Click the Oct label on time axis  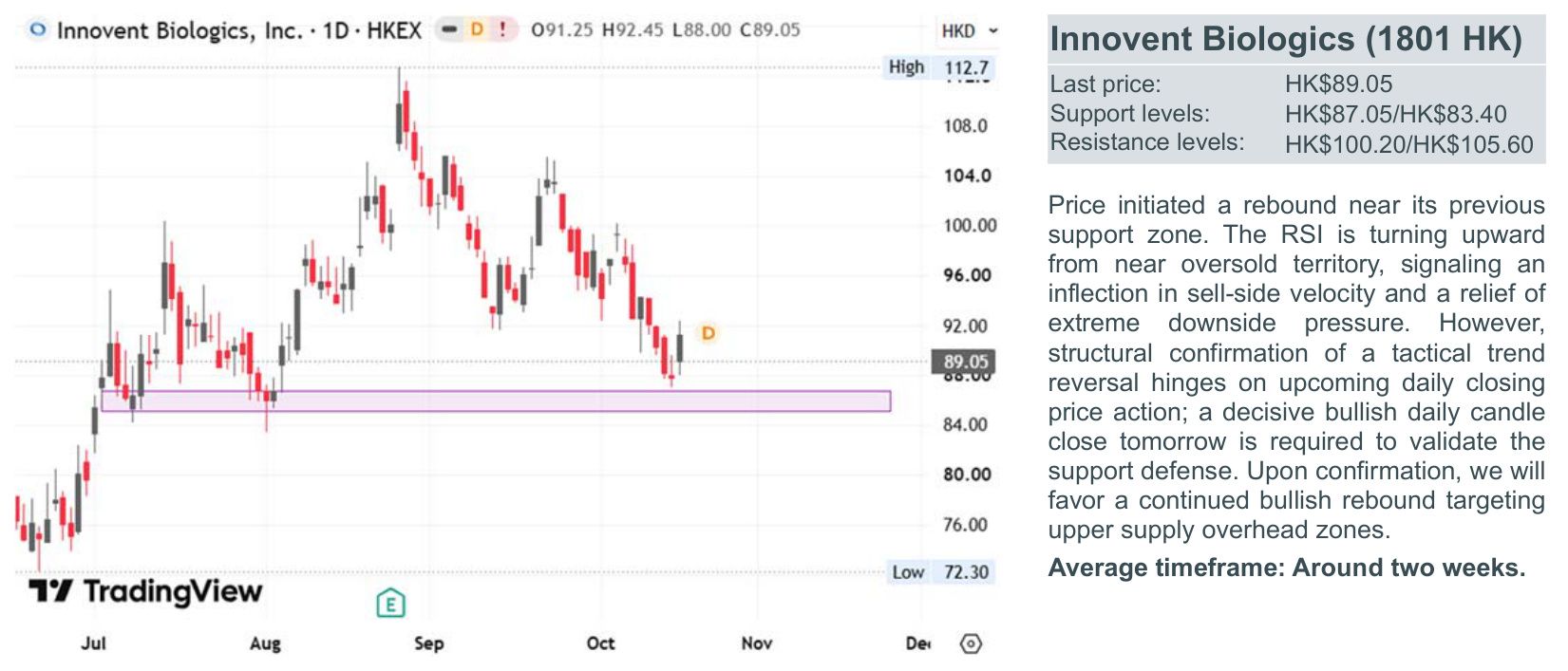coord(600,643)
